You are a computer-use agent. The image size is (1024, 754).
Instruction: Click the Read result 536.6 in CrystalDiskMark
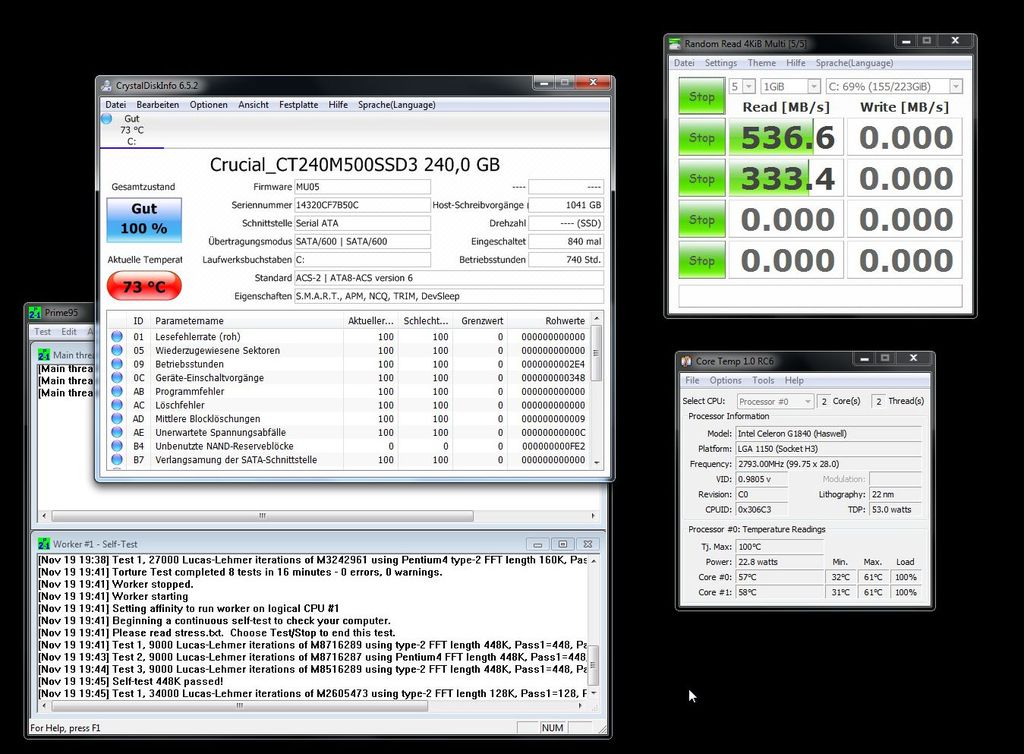click(786, 137)
